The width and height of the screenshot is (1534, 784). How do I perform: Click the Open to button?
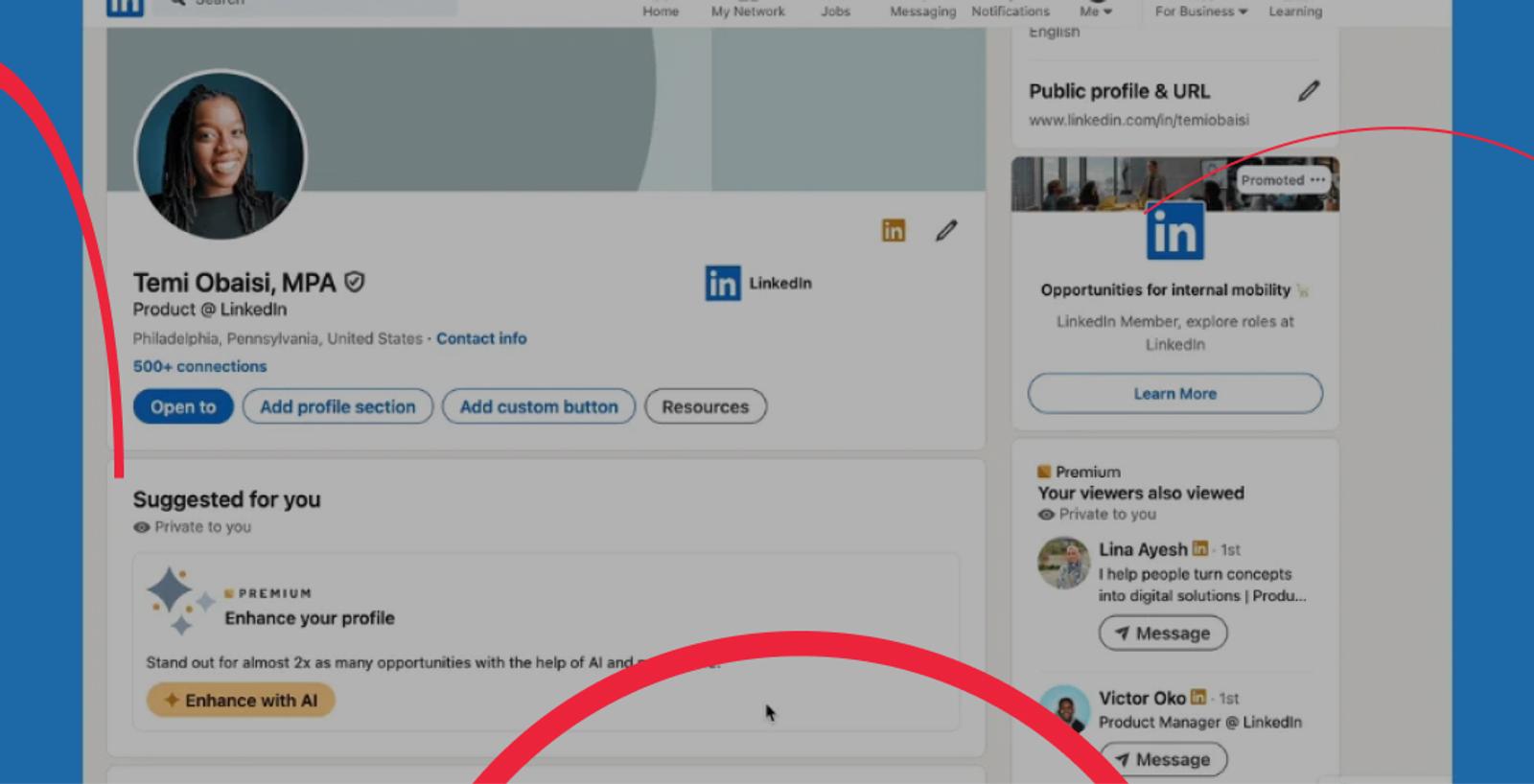pyautogui.click(x=183, y=406)
